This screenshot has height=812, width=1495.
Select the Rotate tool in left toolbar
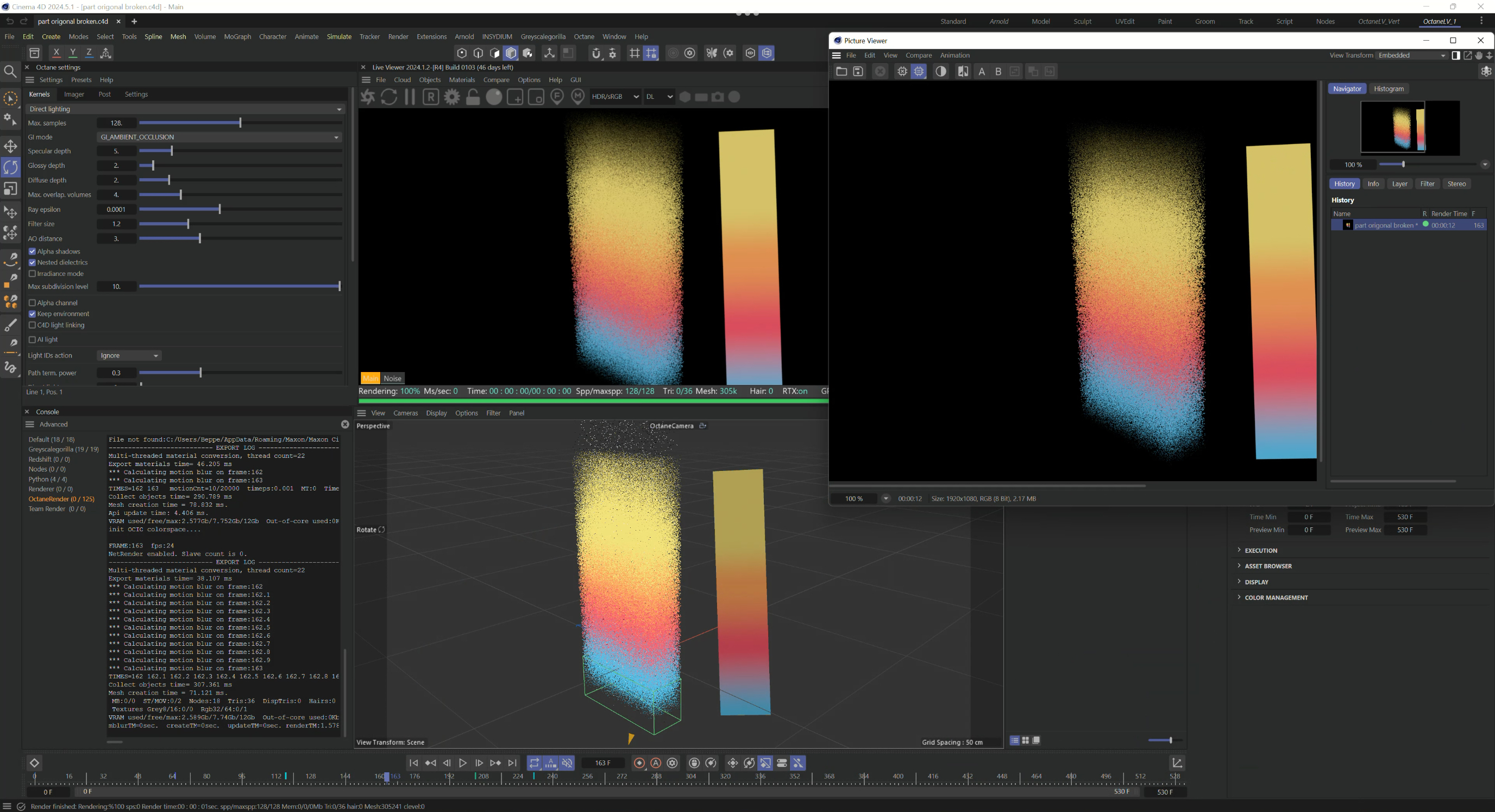(10, 167)
